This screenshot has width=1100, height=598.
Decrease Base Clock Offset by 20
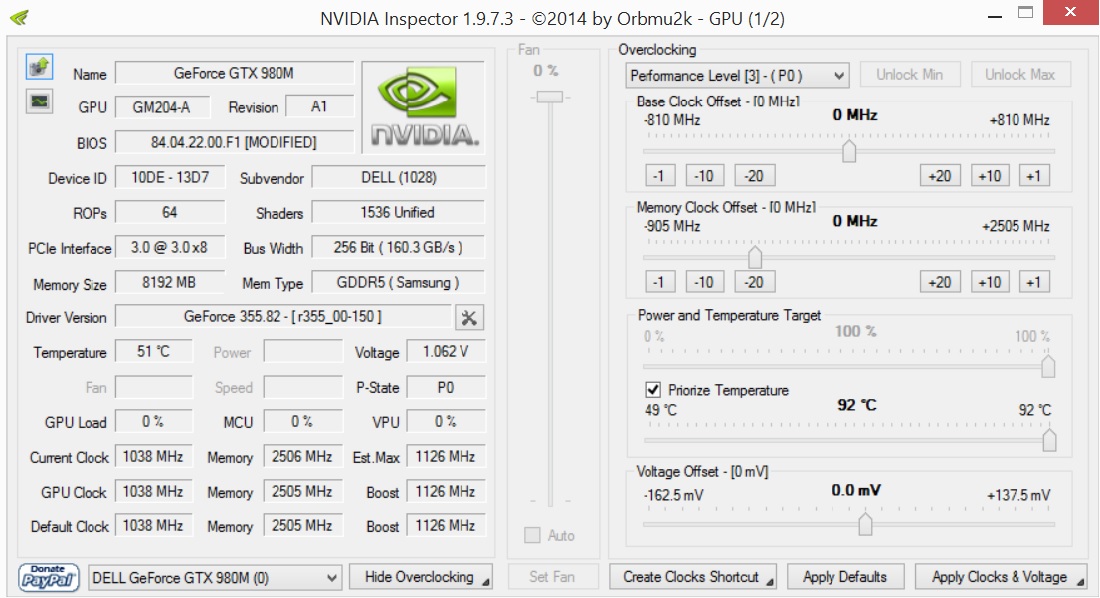pyautogui.click(x=754, y=175)
